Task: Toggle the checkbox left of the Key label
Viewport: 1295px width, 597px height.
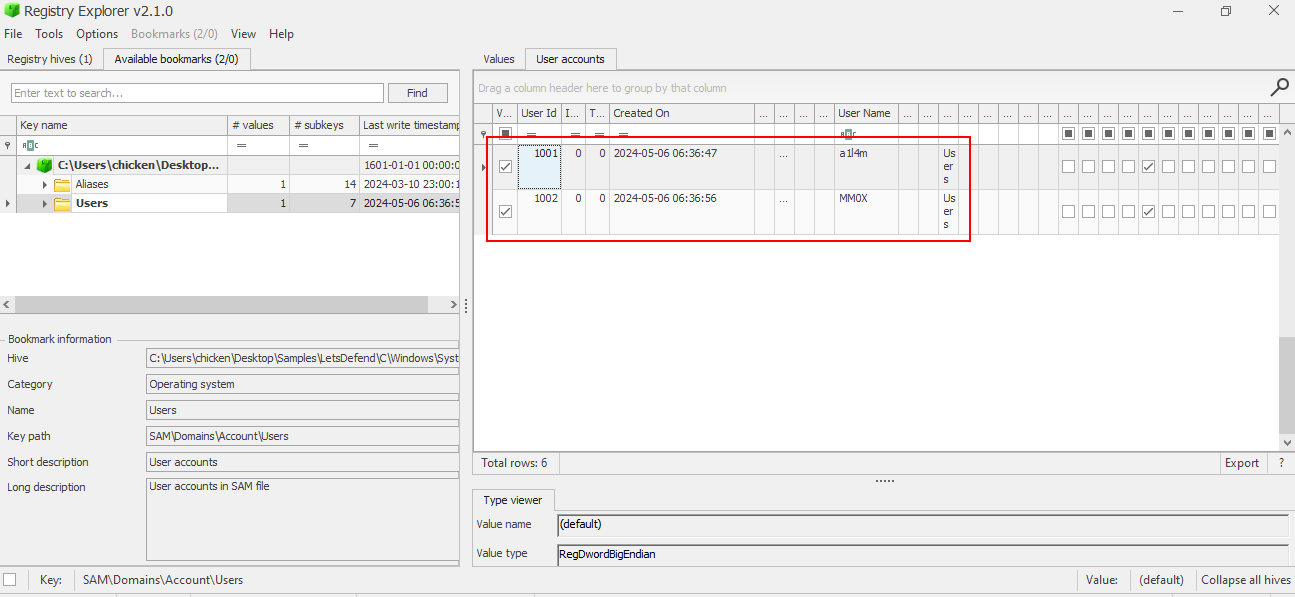Action: [x=10, y=580]
